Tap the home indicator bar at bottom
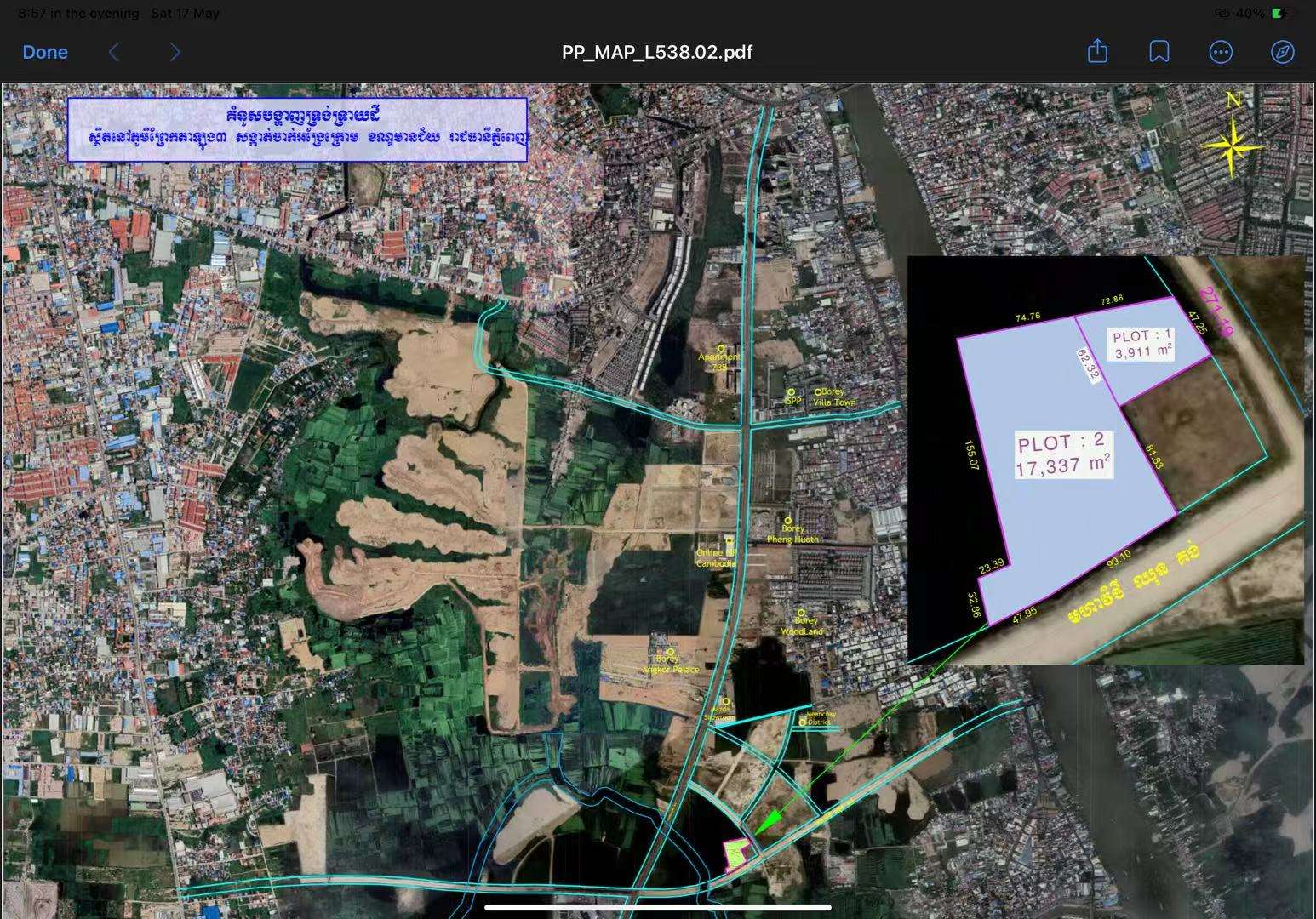Viewport: 1316px width, 919px height. (x=657, y=907)
